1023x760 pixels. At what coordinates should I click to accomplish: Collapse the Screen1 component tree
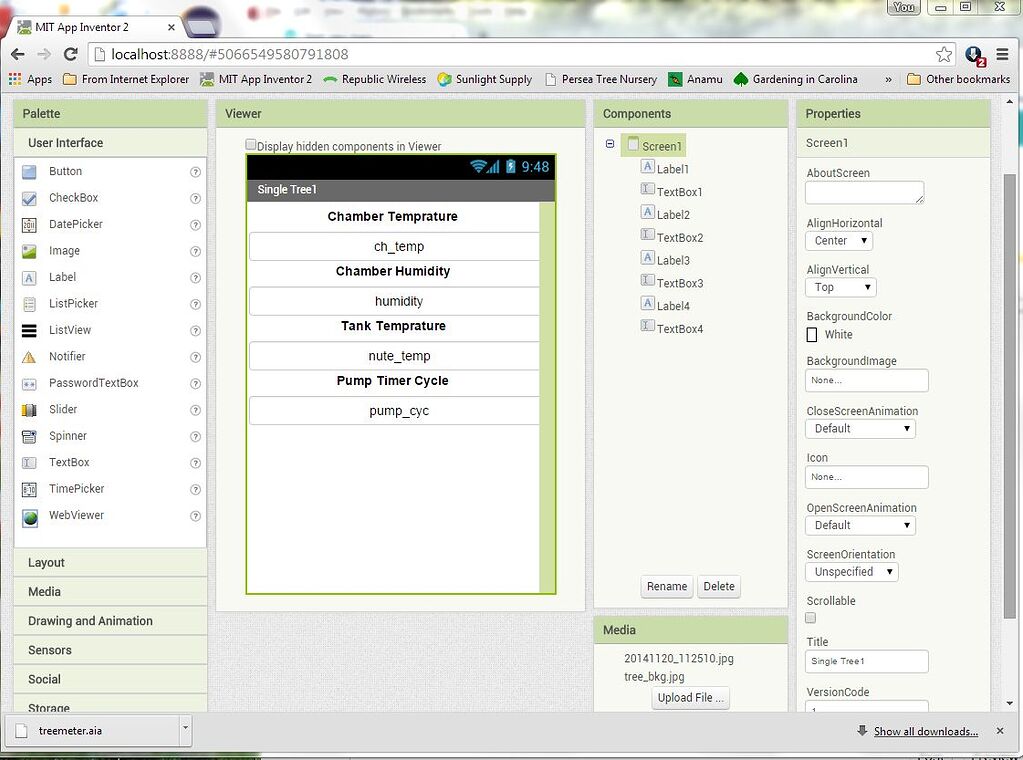(x=610, y=145)
